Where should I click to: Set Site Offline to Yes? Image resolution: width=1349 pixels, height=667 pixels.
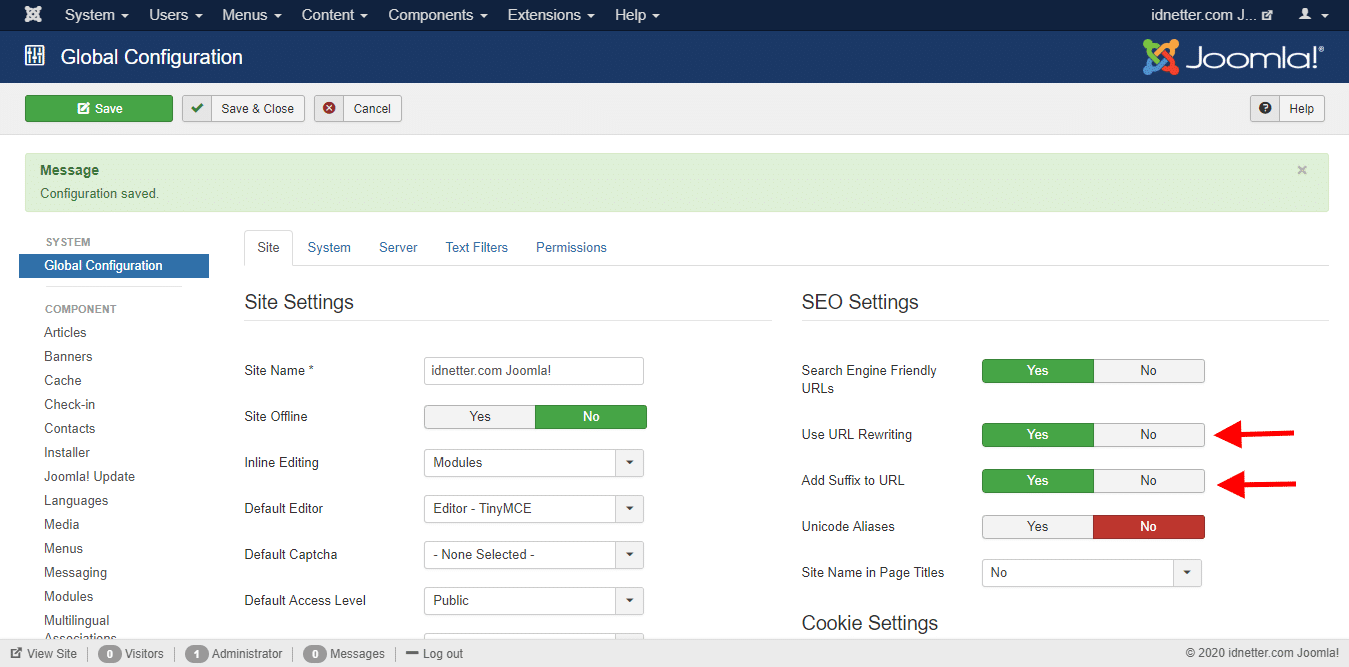tap(480, 417)
